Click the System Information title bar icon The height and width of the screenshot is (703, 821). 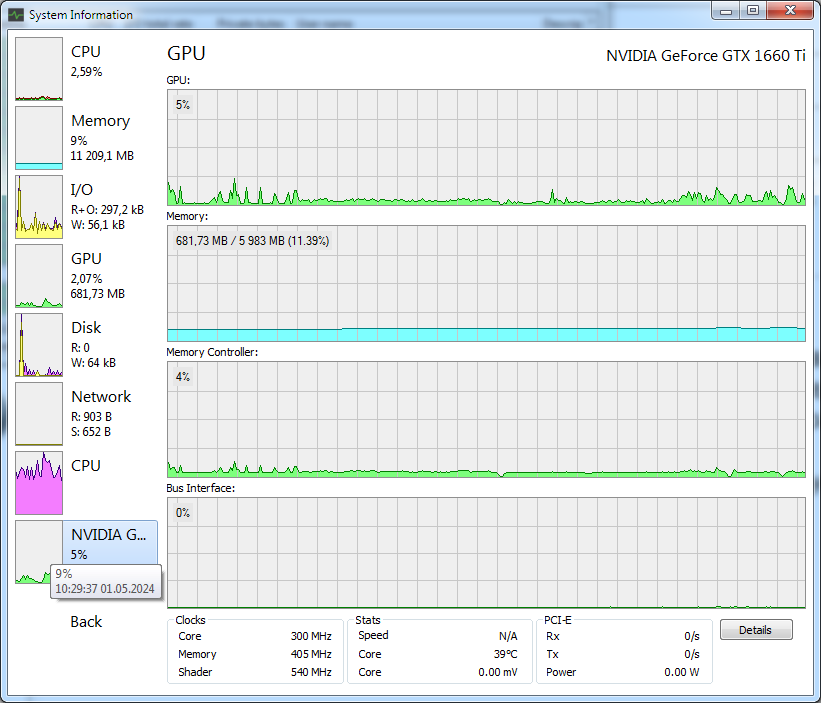click(16, 15)
